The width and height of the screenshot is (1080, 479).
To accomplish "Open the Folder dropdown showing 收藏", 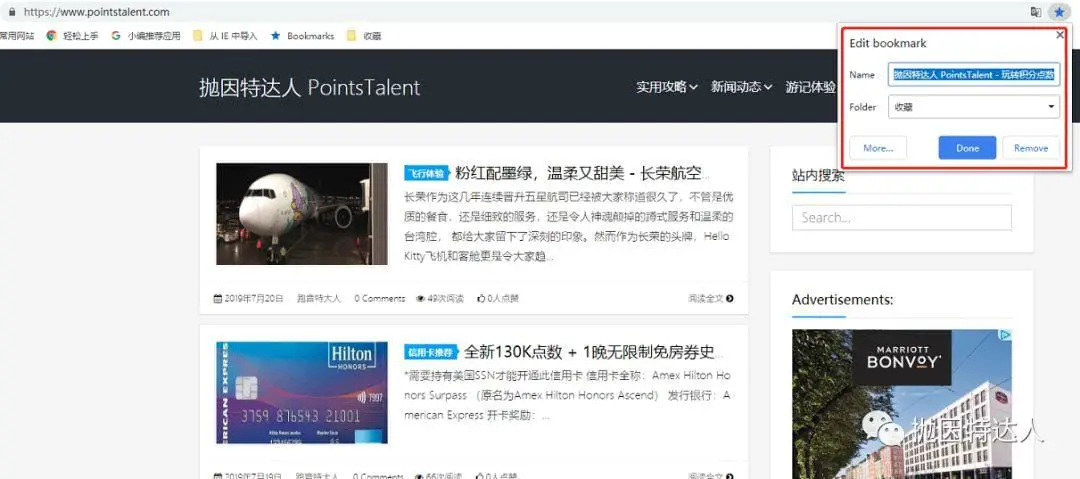I will click(974, 107).
